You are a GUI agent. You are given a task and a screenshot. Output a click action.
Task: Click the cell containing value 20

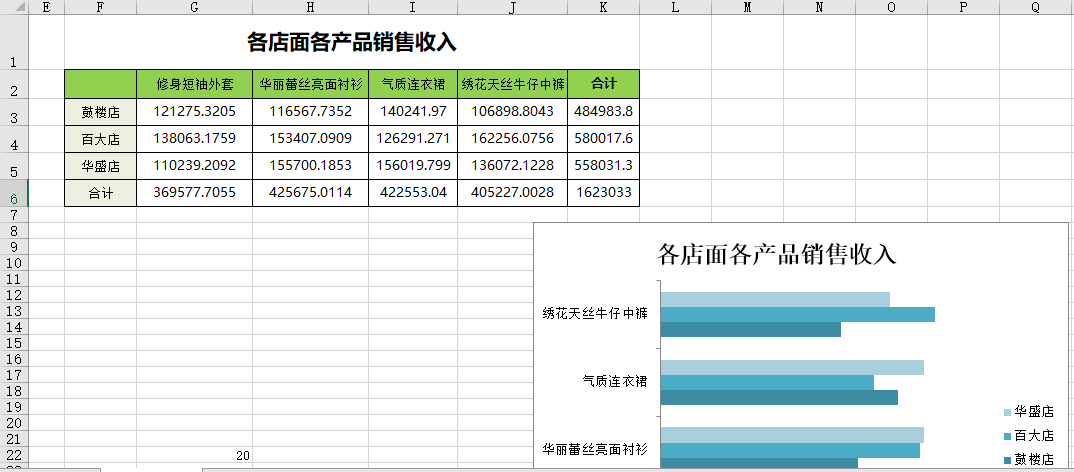(242, 456)
